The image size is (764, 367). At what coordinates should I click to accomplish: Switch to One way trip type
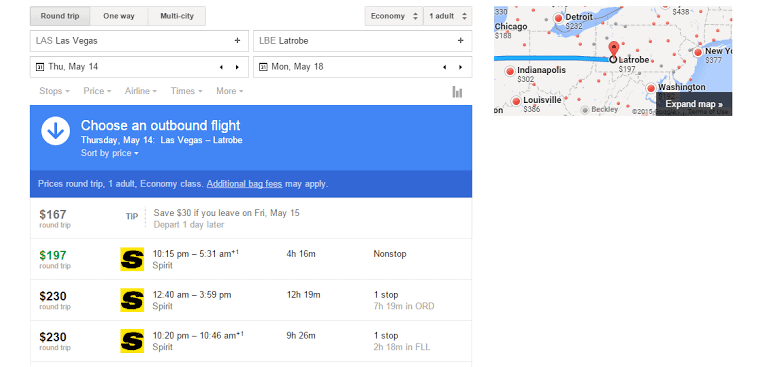pyautogui.click(x=119, y=16)
